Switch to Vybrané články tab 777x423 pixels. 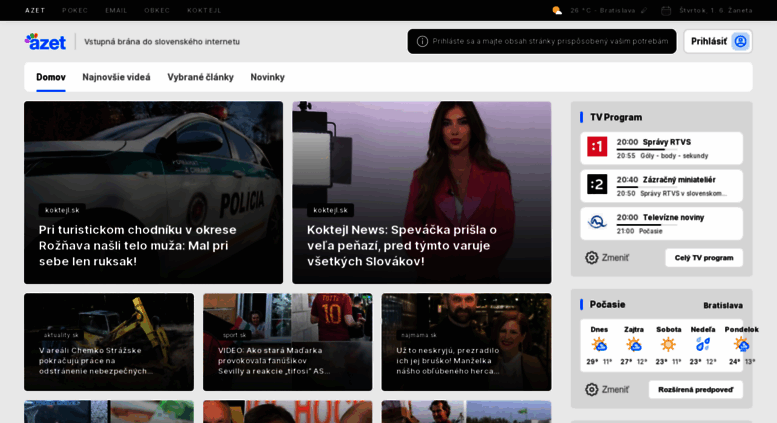coord(200,77)
